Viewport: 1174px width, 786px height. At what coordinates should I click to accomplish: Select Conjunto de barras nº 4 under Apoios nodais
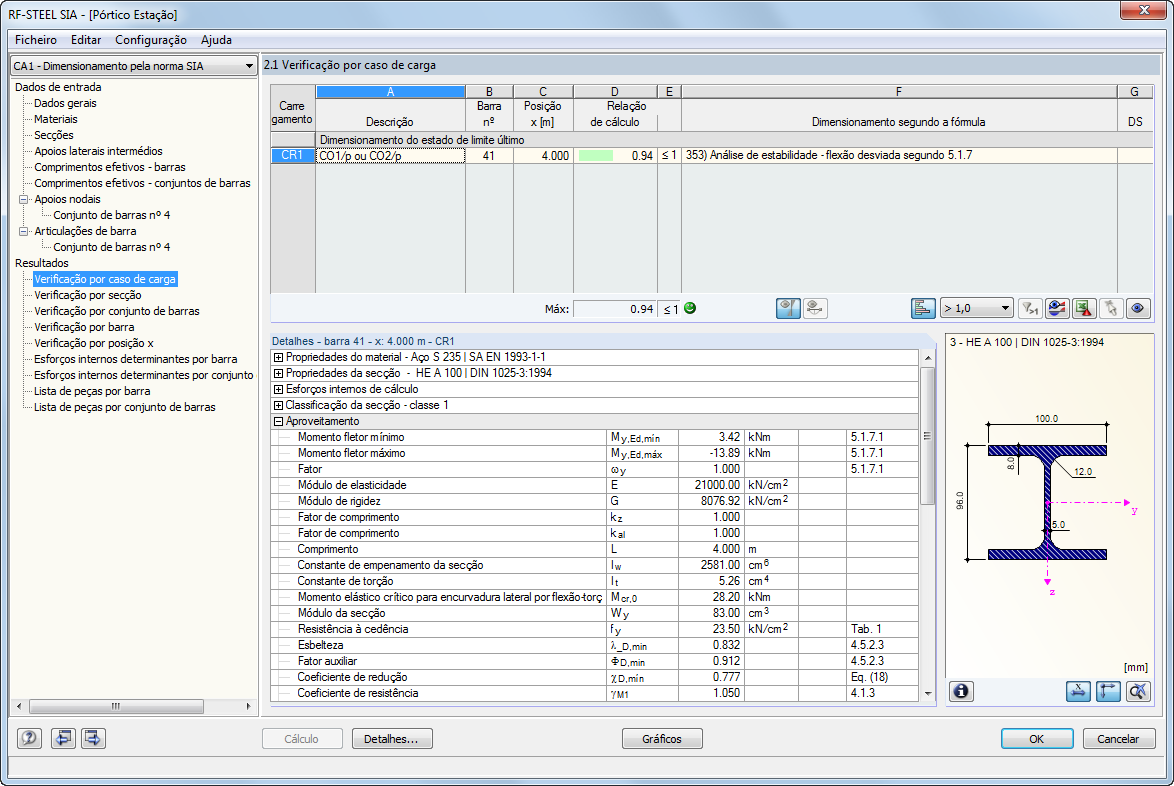click(112, 215)
